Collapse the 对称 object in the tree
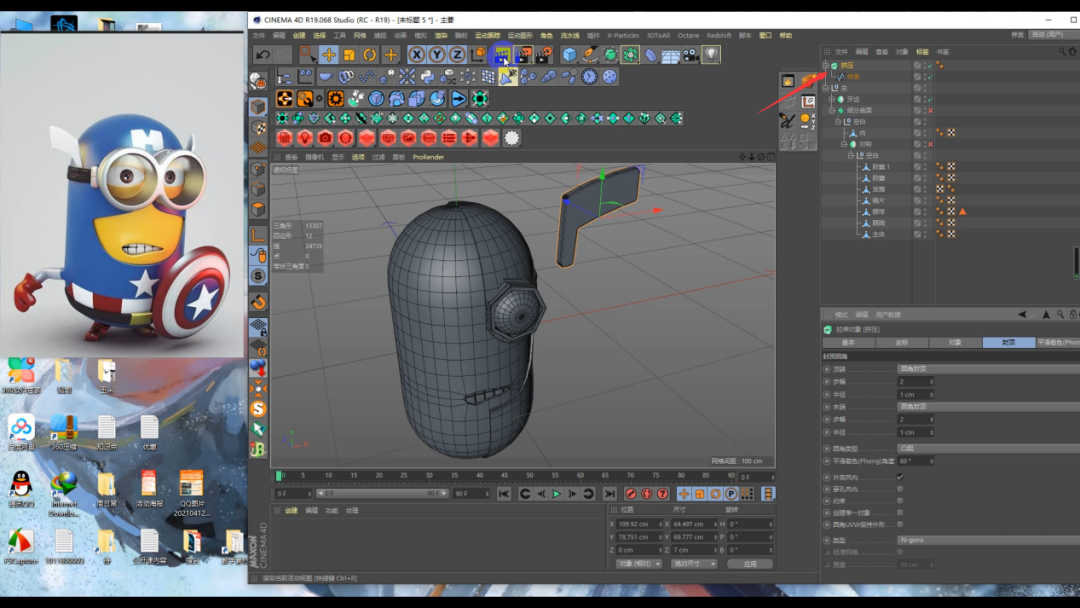The image size is (1080, 608). pyautogui.click(x=844, y=145)
